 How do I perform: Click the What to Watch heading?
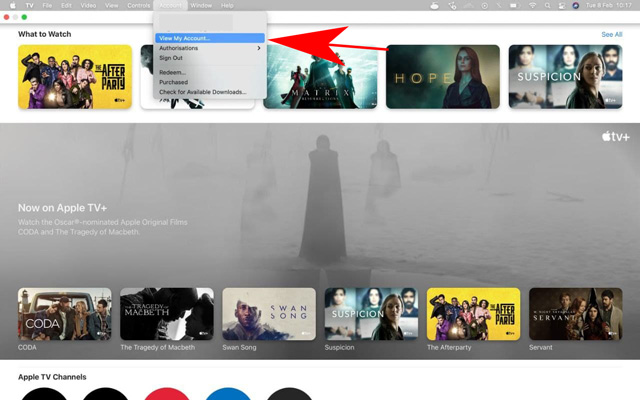pyautogui.click(x=44, y=34)
